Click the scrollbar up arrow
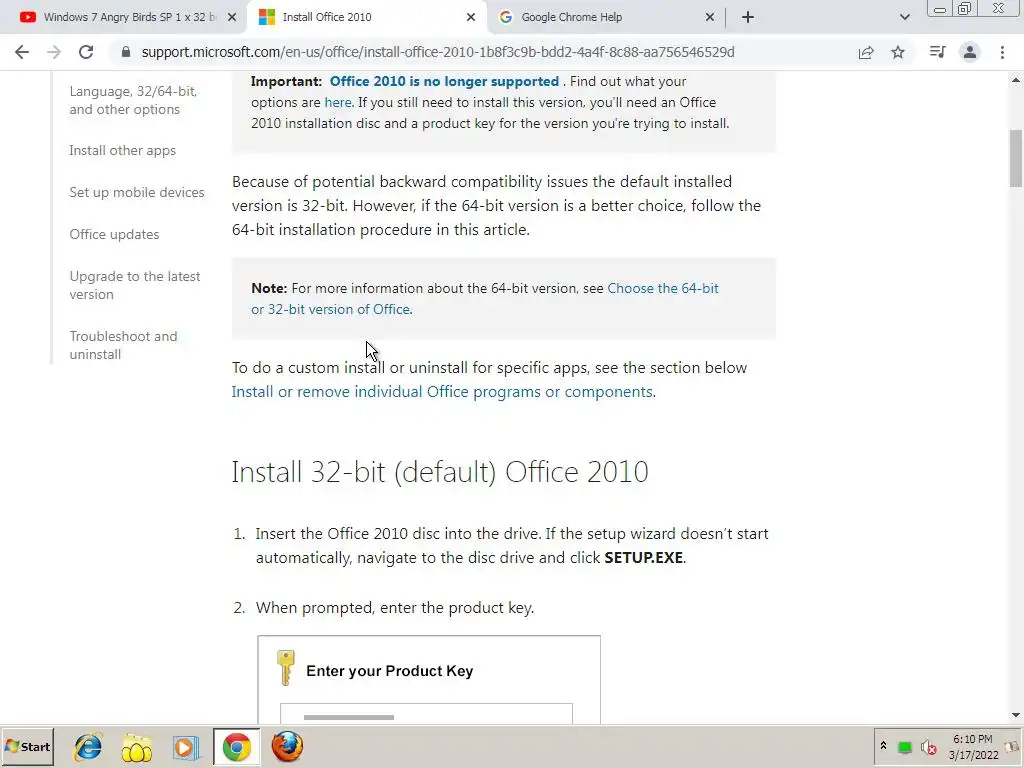The image size is (1024, 768). (x=1016, y=80)
